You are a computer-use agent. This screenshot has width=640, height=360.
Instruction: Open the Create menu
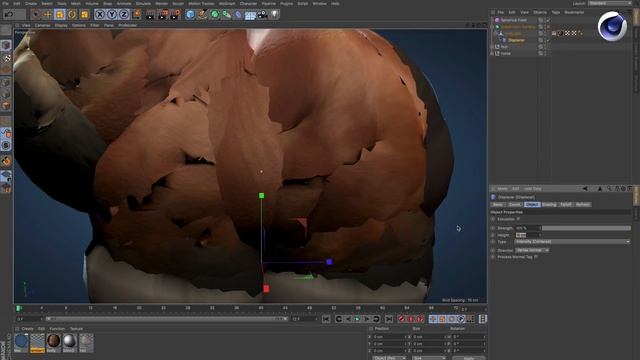31,3
